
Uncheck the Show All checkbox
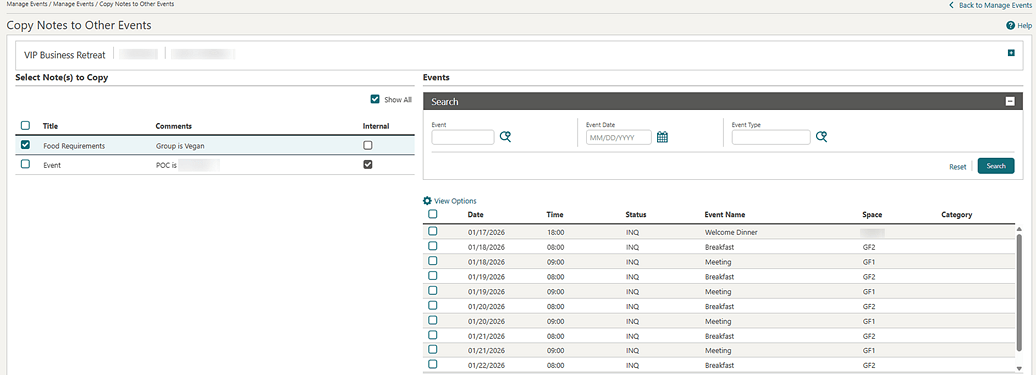coord(375,100)
